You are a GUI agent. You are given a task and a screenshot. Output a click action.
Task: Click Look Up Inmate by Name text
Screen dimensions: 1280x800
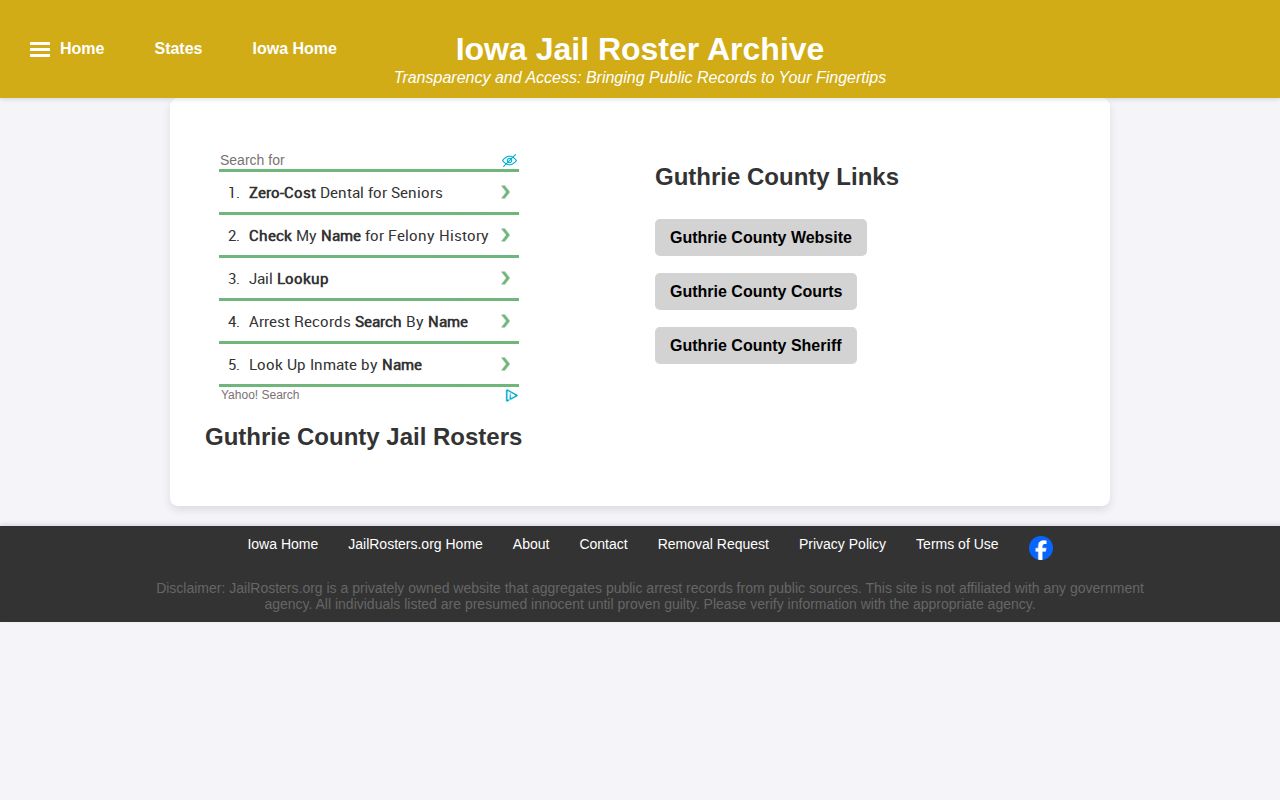coord(335,365)
